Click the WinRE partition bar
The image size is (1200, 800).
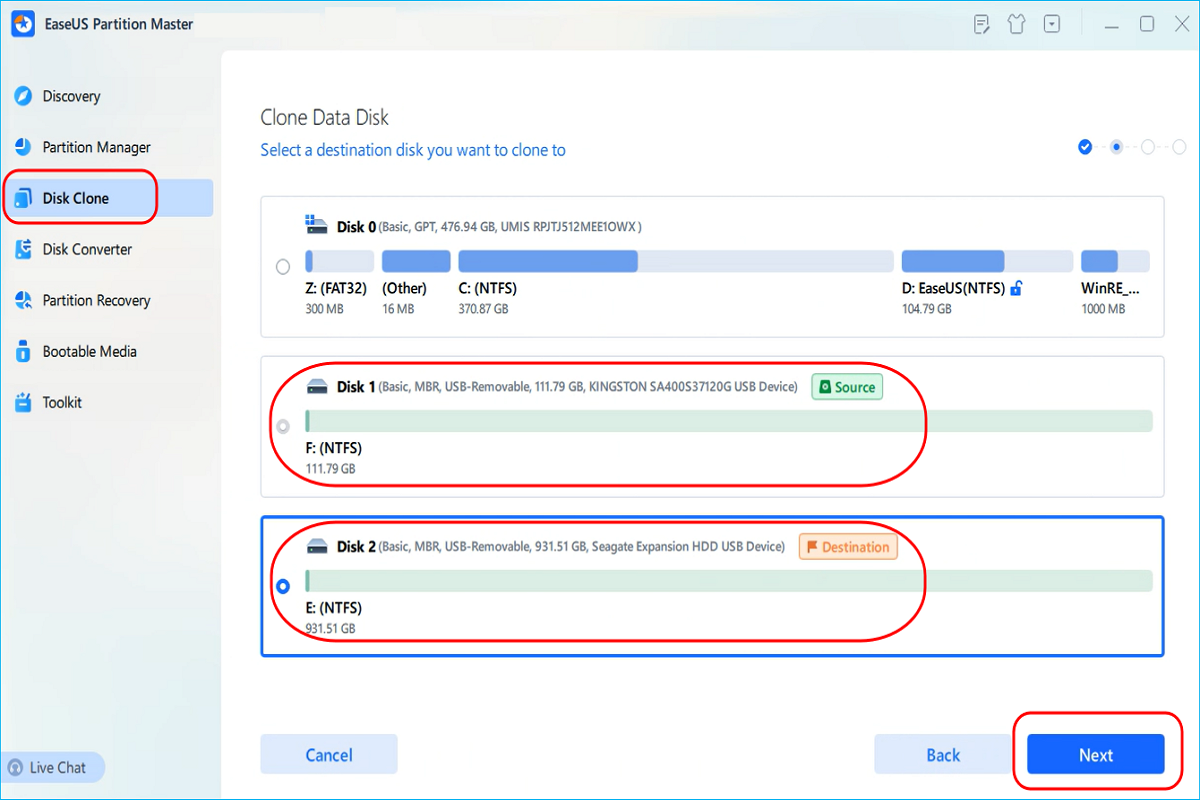[1115, 261]
